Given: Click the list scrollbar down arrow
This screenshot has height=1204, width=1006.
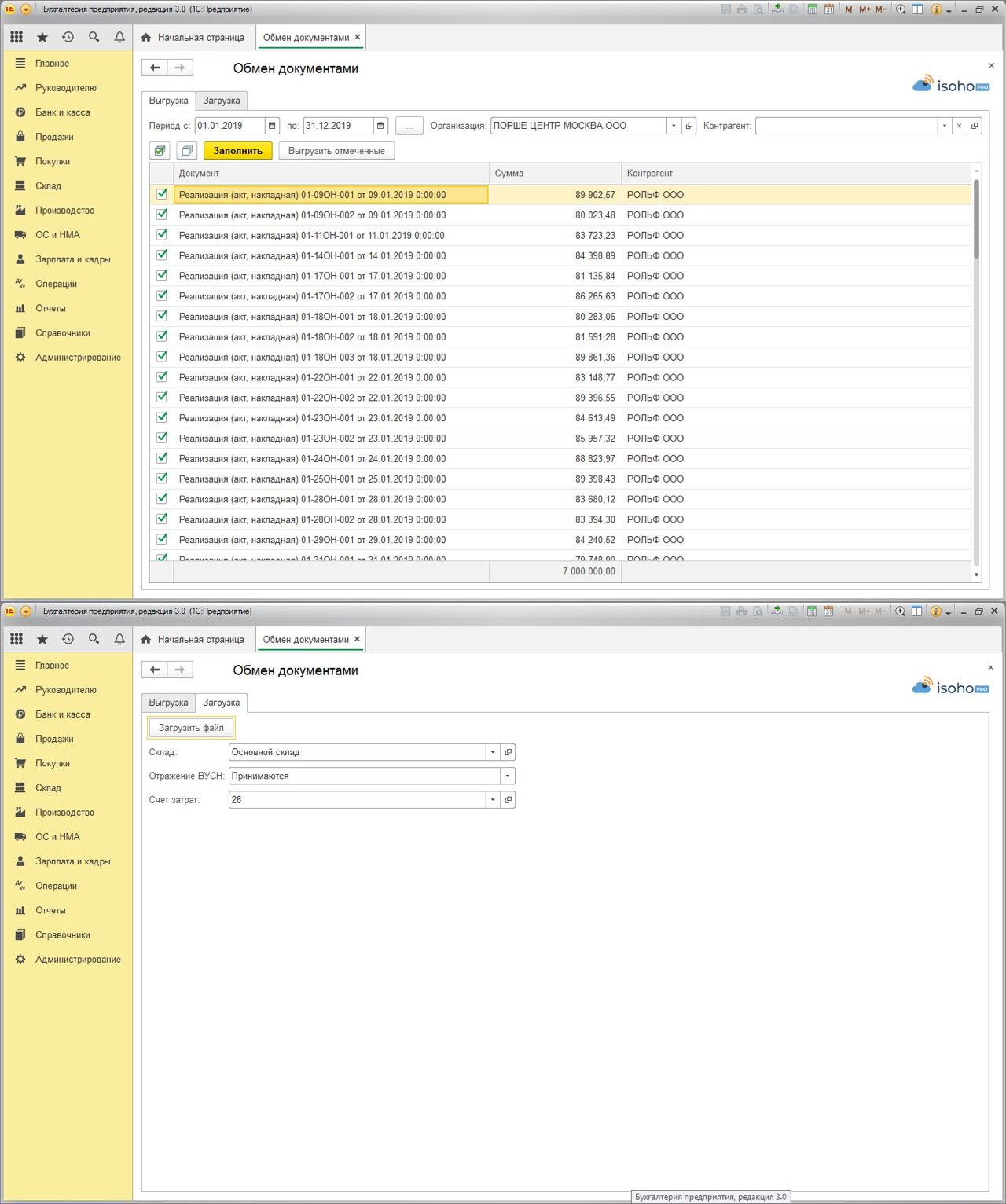Looking at the screenshot, I should (977, 574).
